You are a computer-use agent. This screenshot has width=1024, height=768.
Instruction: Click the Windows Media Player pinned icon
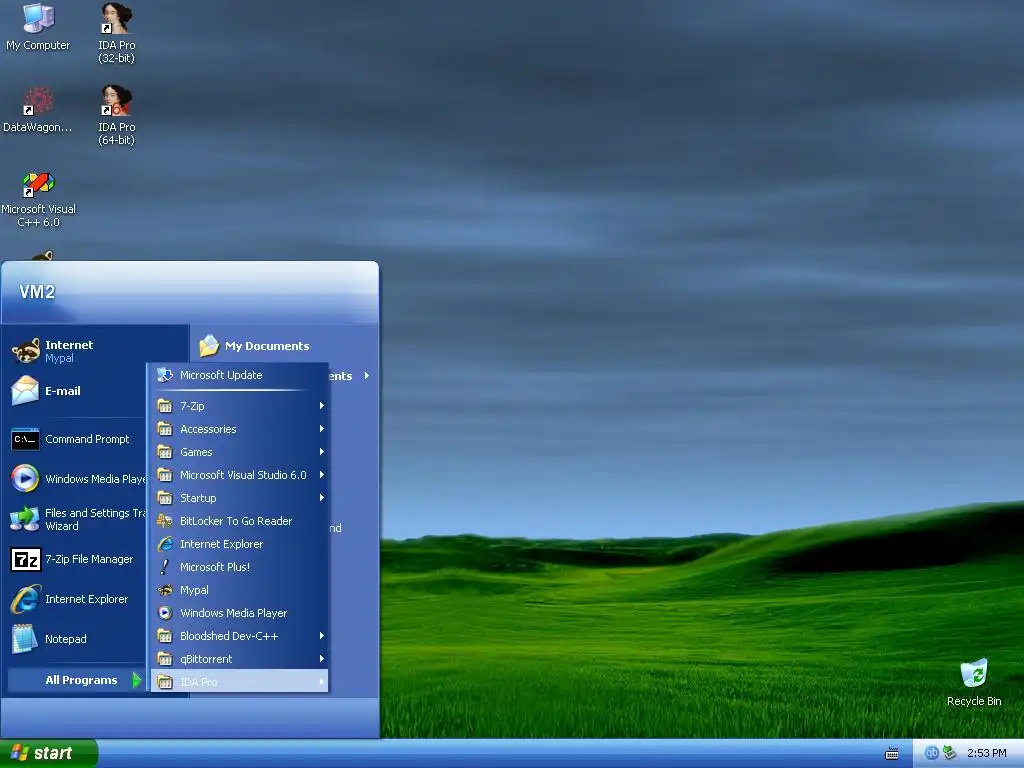tap(25, 479)
